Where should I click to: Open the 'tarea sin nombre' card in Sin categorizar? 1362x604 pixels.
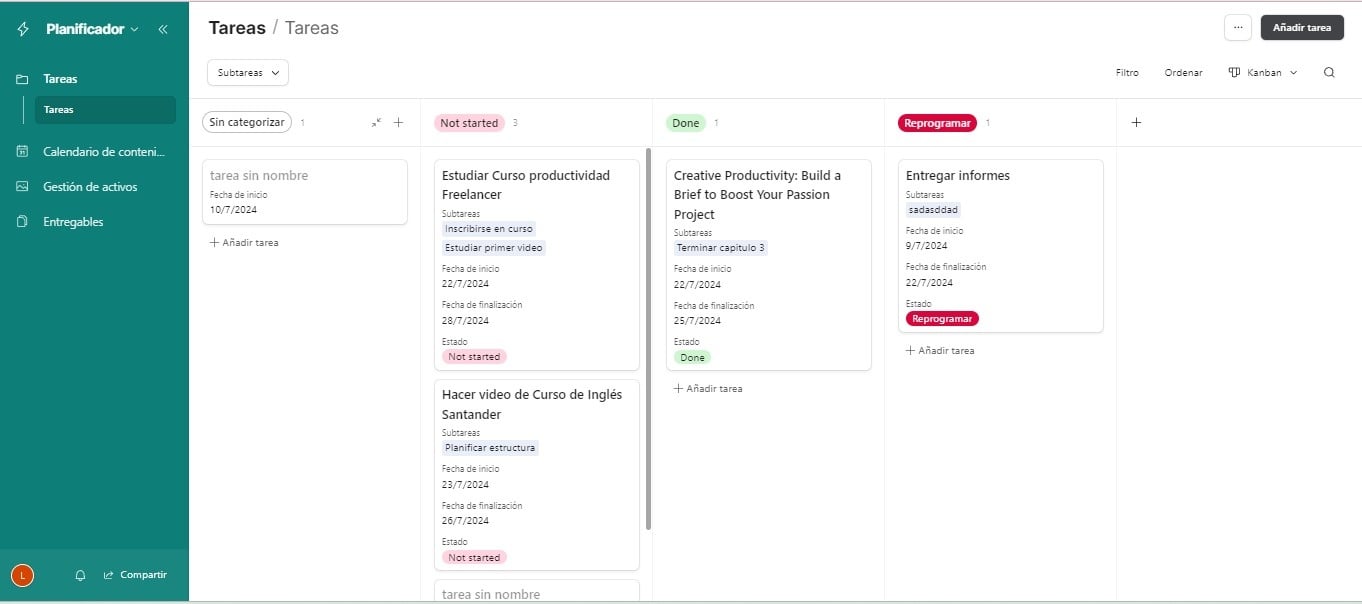(305, 192)
